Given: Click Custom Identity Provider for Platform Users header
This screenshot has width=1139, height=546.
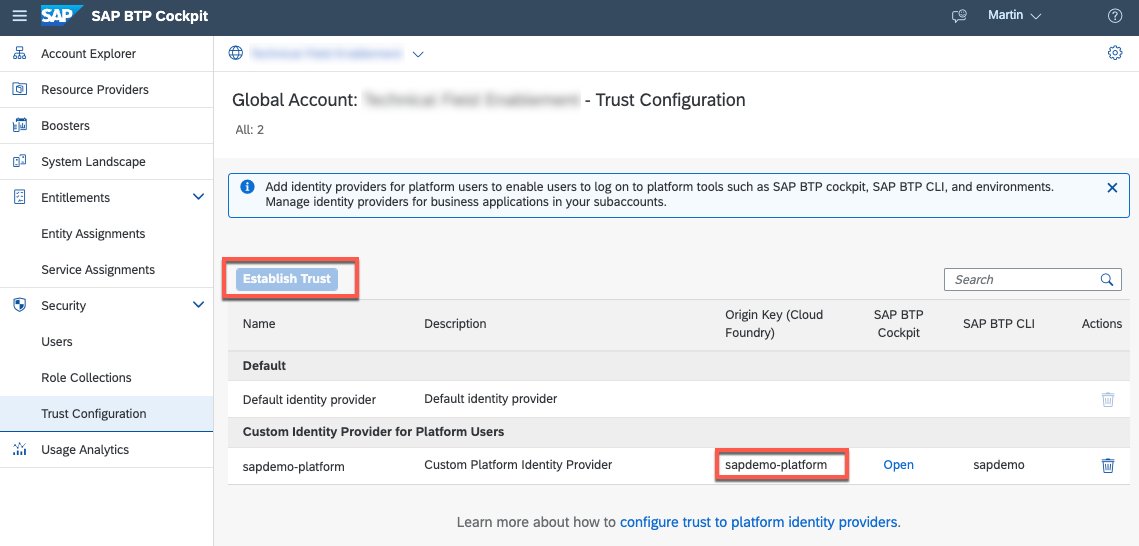Looking at the screenshot, I should point(678,432).
